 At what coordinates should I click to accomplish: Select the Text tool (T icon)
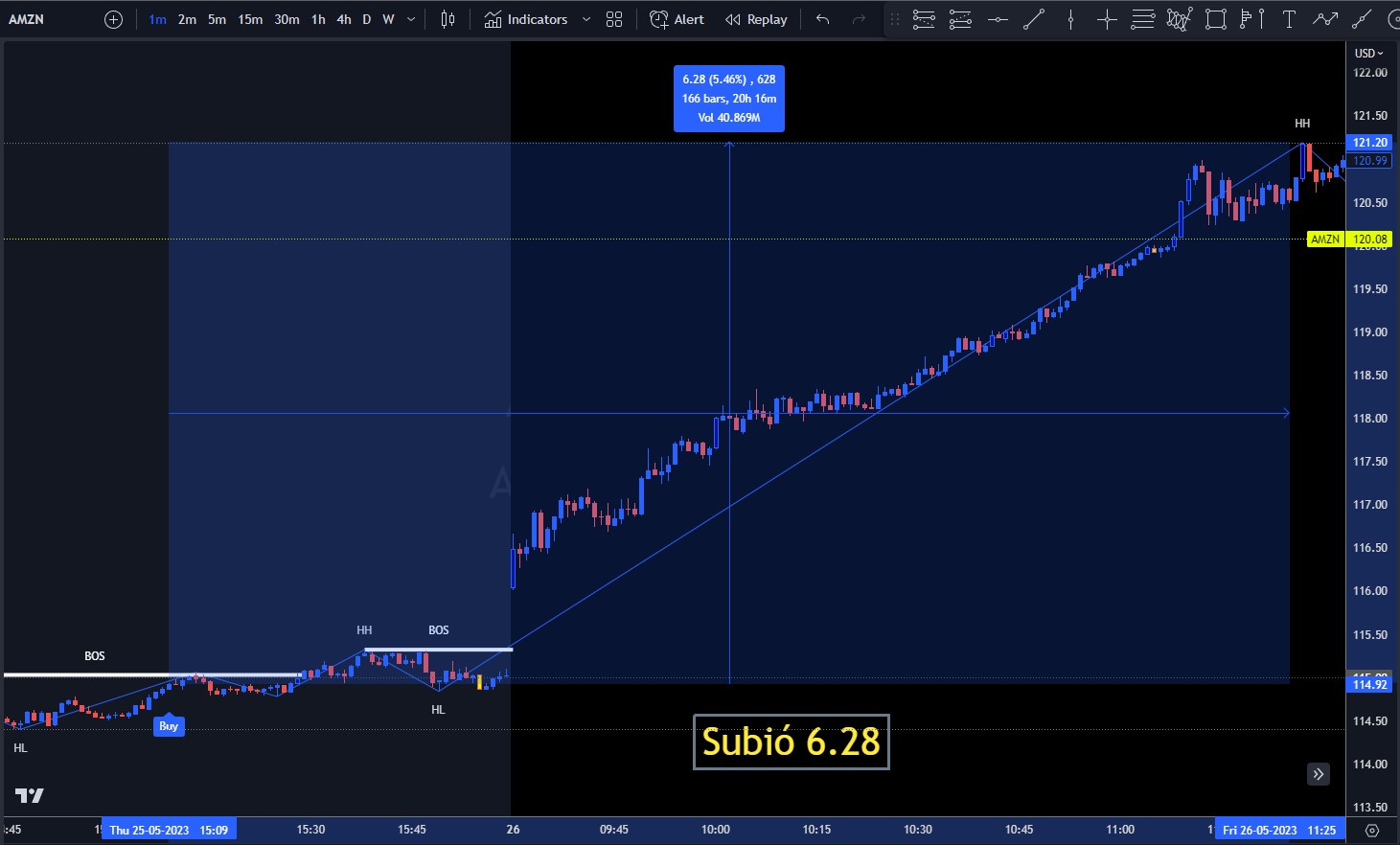click(1289, 19)
